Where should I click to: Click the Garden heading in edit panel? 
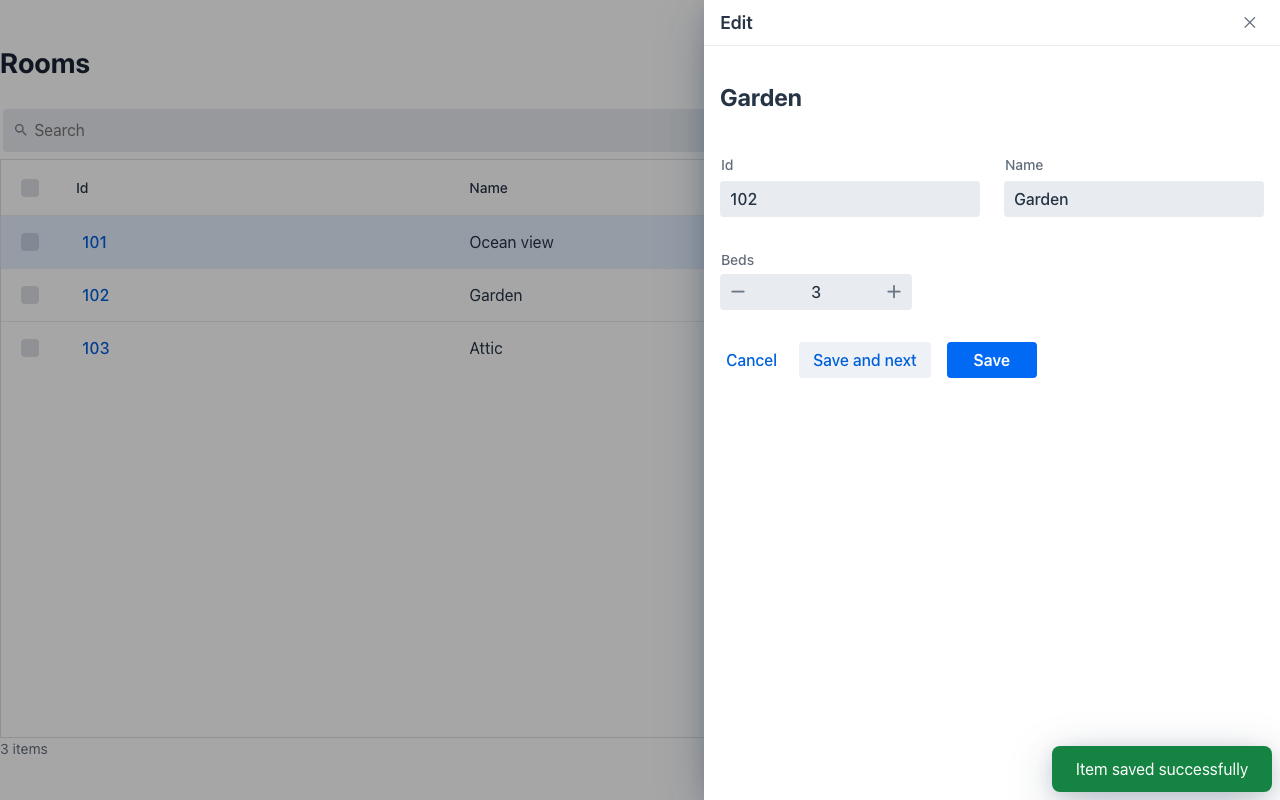coord(761,98)
